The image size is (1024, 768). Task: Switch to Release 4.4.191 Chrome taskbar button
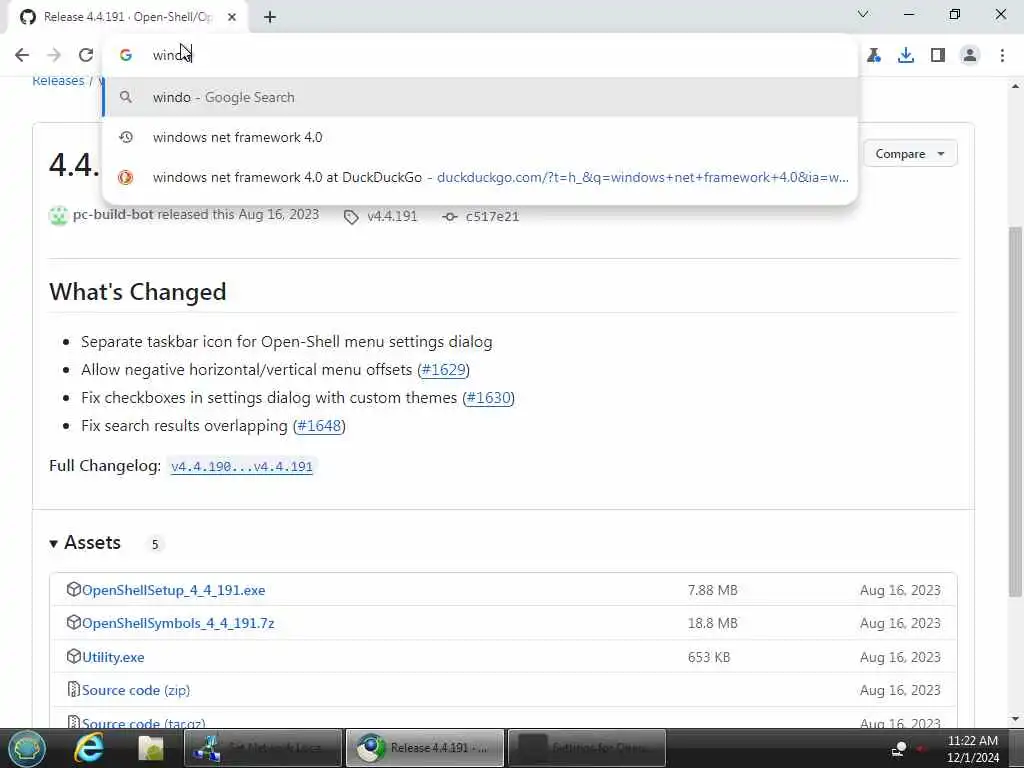(424, 748)
